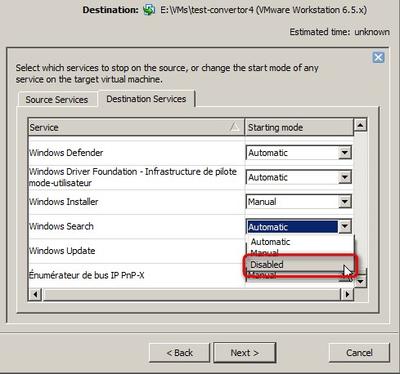Select the Destination Services tab
The width and height of the screenshot is (400, 374).
tap(146, 99)
